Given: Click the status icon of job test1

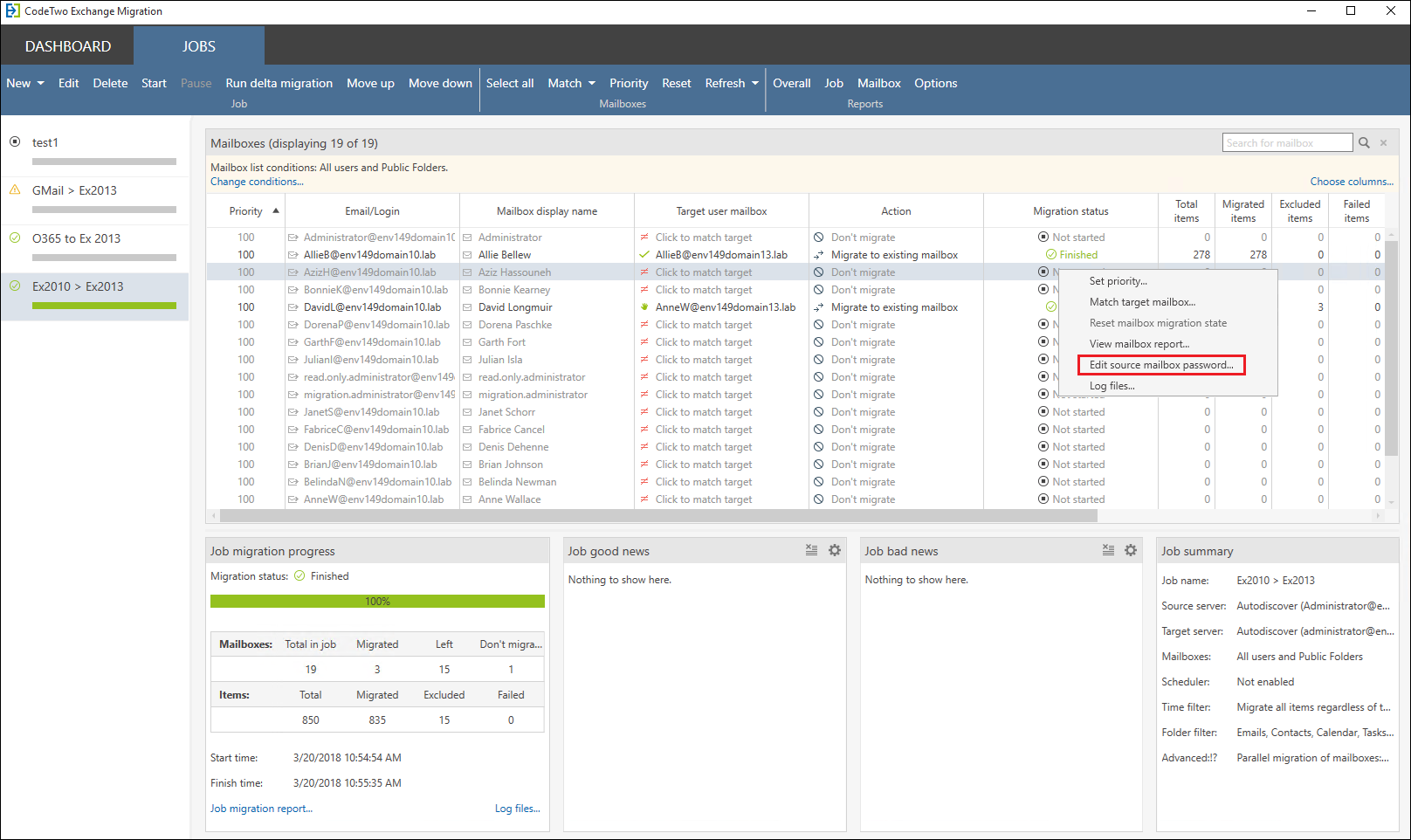Looking at the screenshot, I should click(x=15, y=141).
